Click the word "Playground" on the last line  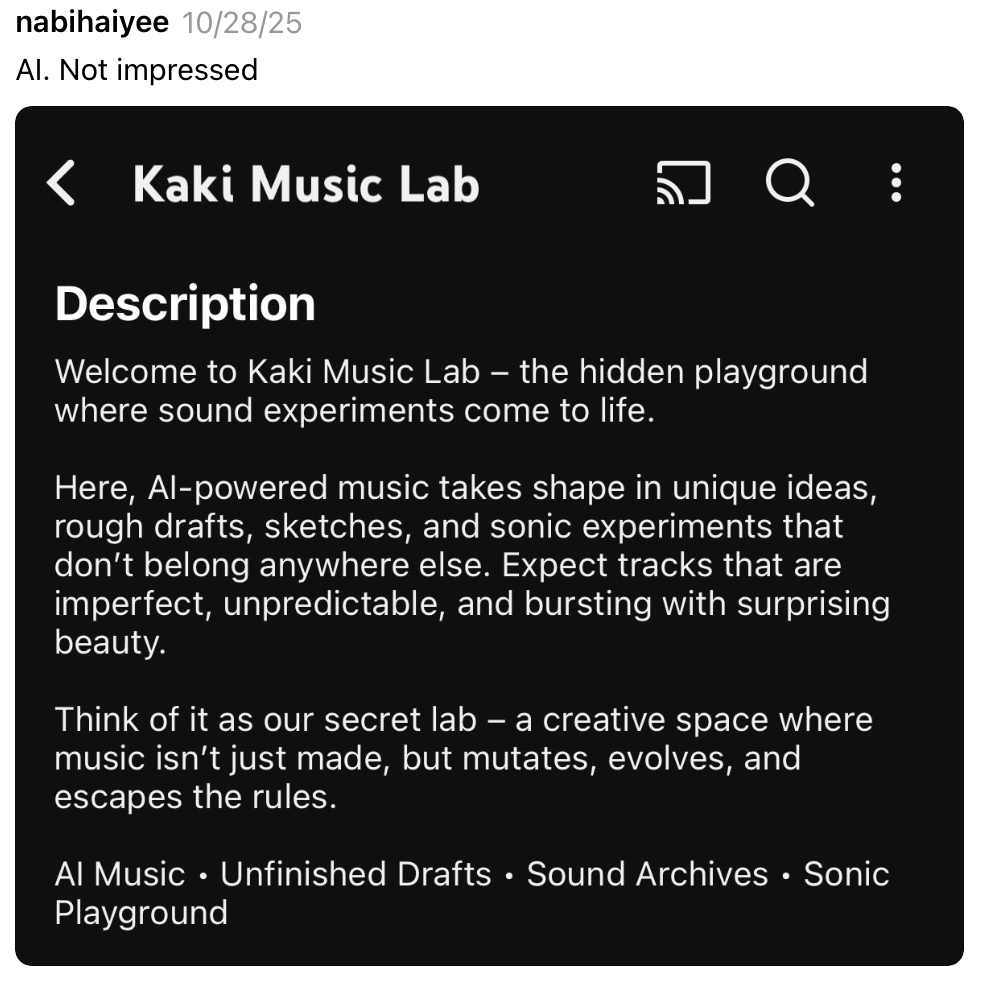click(x=141, y=913)
